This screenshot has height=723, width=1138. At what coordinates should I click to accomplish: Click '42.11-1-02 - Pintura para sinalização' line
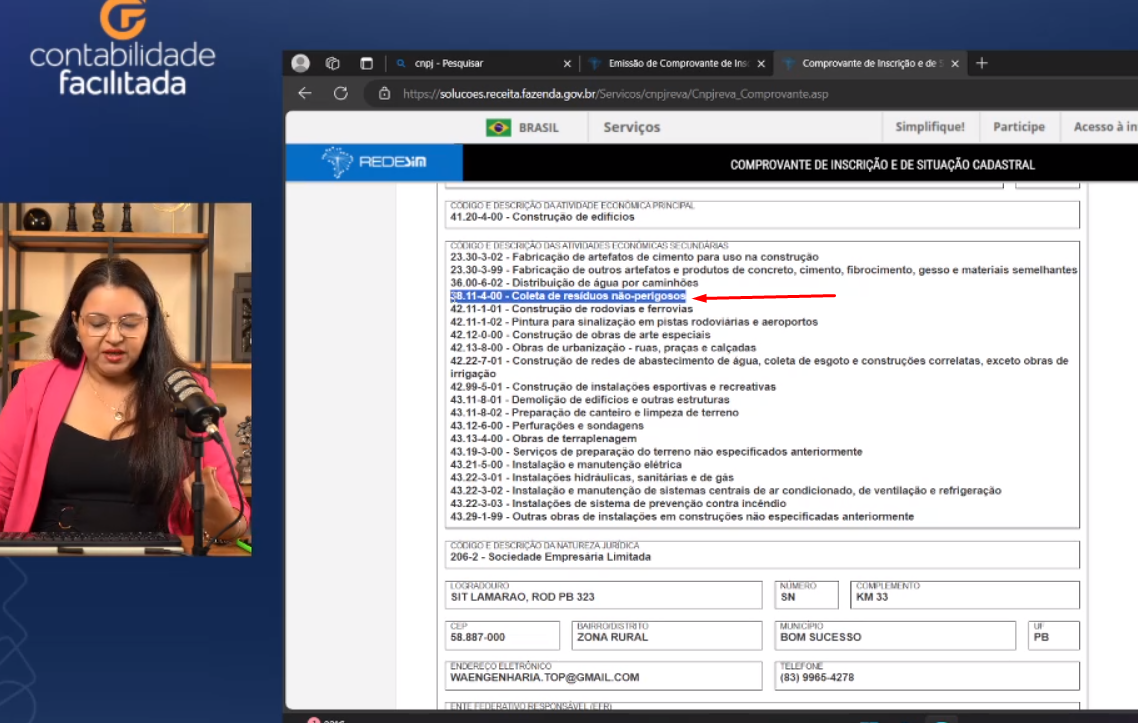point(634,322)
